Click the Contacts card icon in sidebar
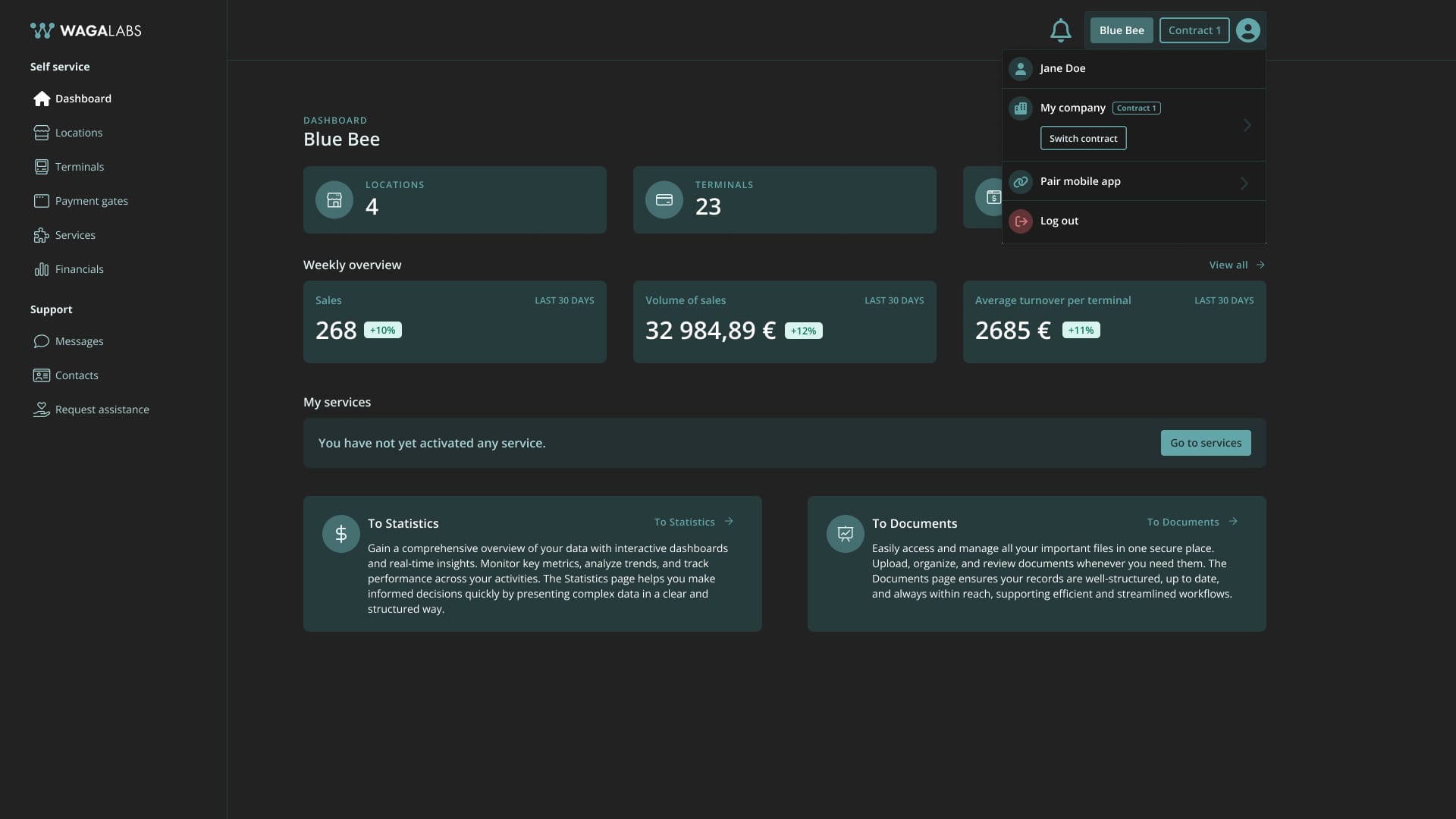The width and height of the screenshot is (1456, 819). [x=42, y=375]
